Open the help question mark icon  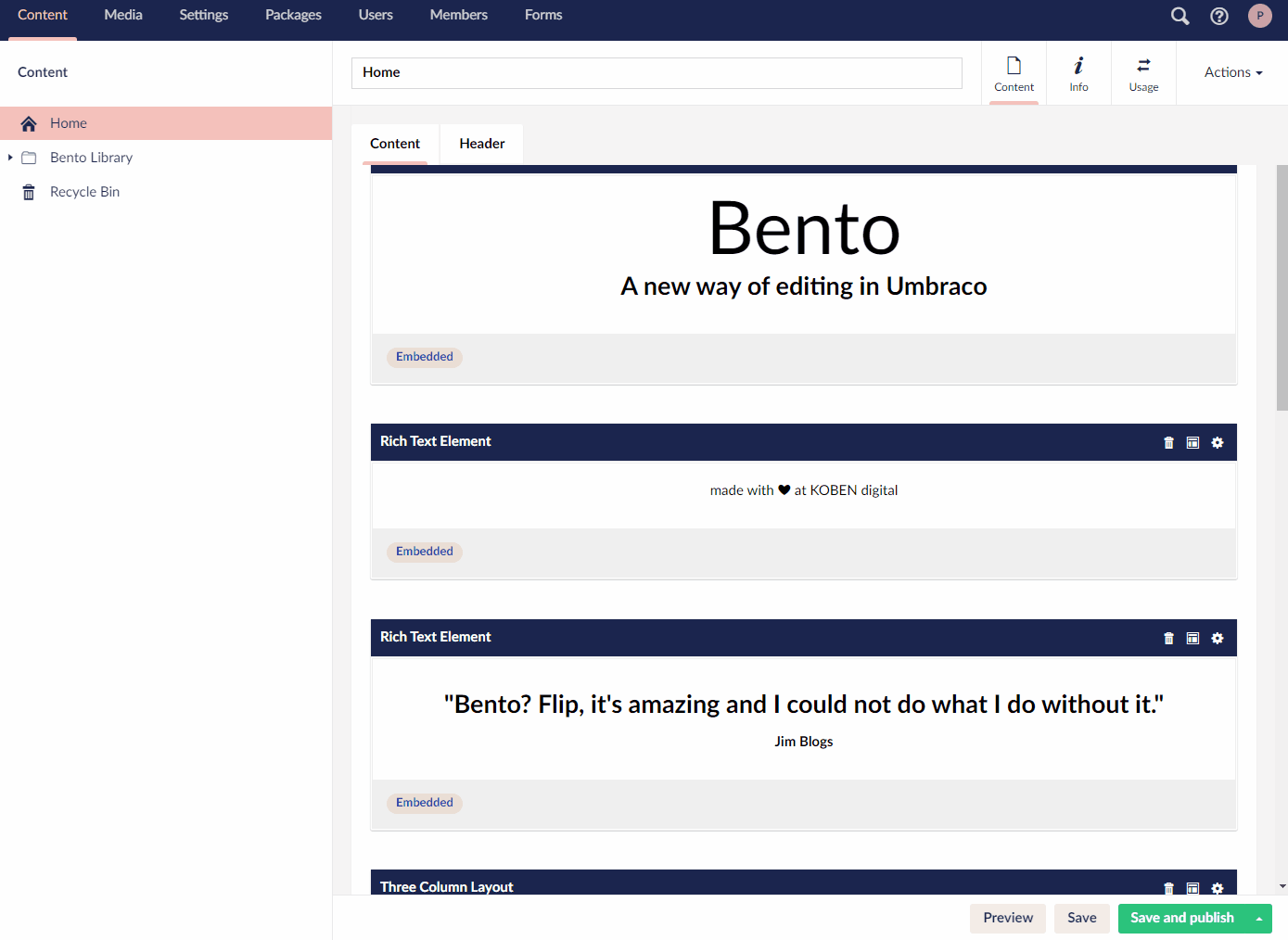click(1219, 16)
